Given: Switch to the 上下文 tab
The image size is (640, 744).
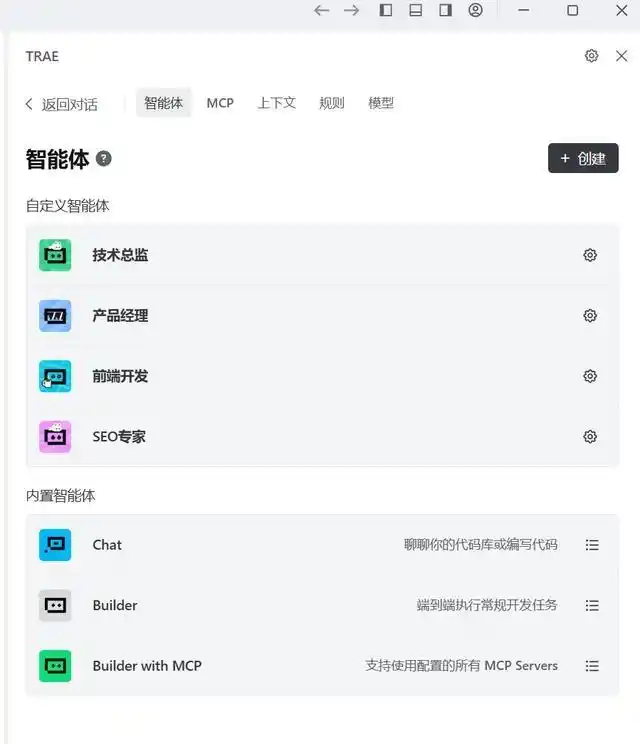Looking at the screenshot, I should [x=277, y=103].
